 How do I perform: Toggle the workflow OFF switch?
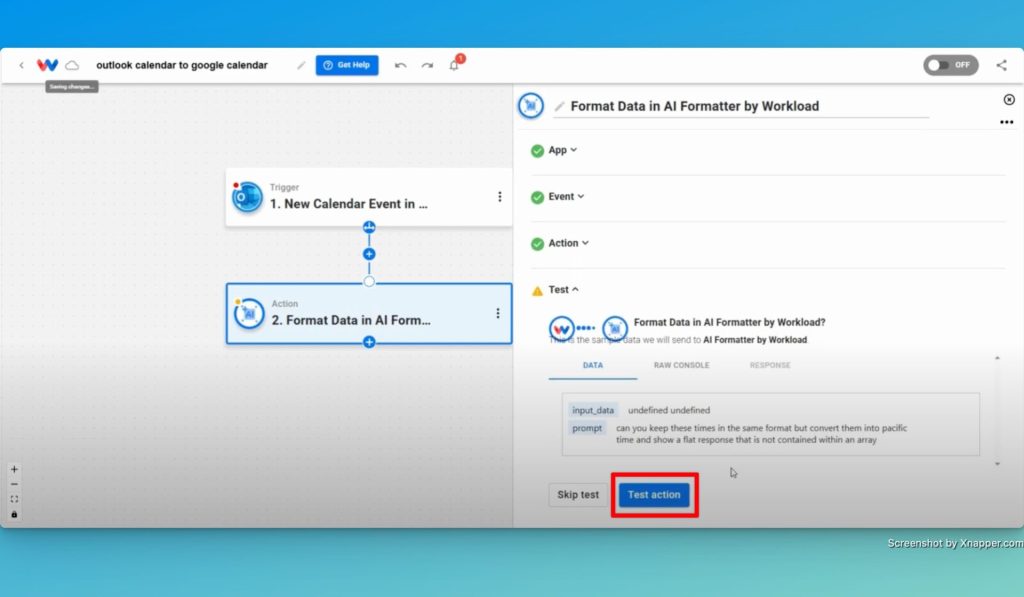click(x=950, y=65)
